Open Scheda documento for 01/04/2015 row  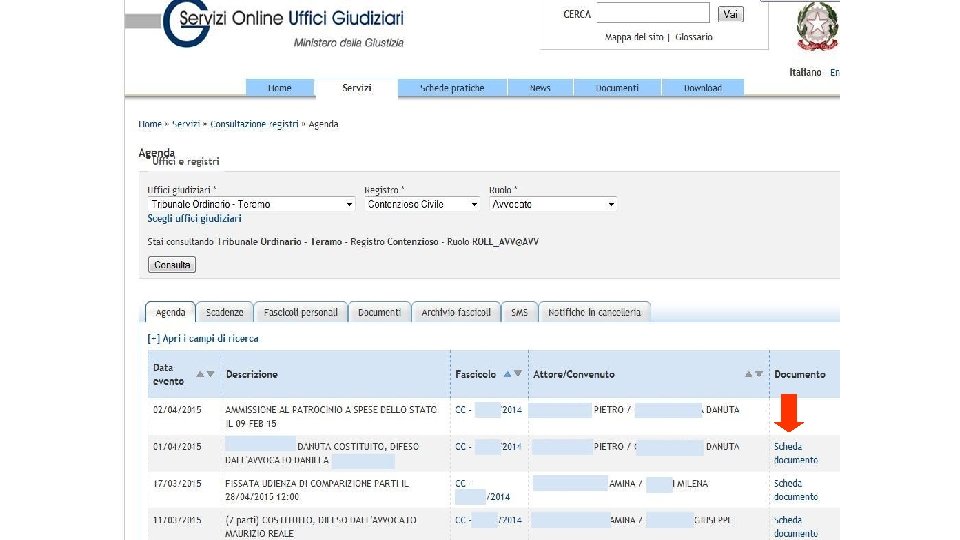[x=796, y=453]
